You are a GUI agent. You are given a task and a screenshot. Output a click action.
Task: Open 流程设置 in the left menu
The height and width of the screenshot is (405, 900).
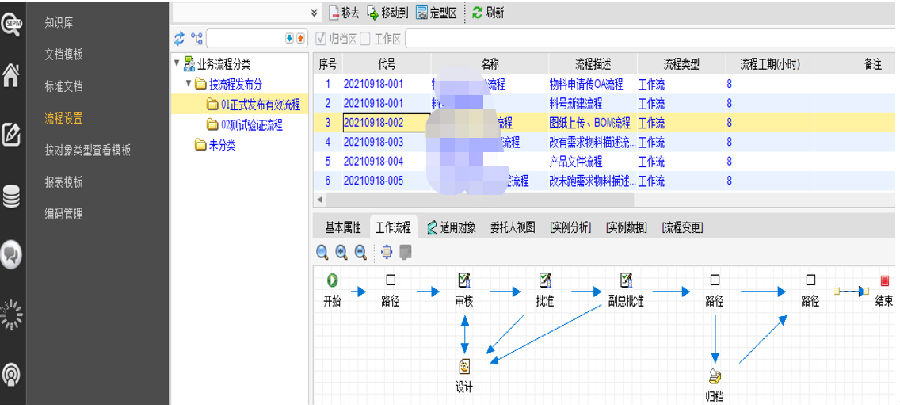point(64,118)
